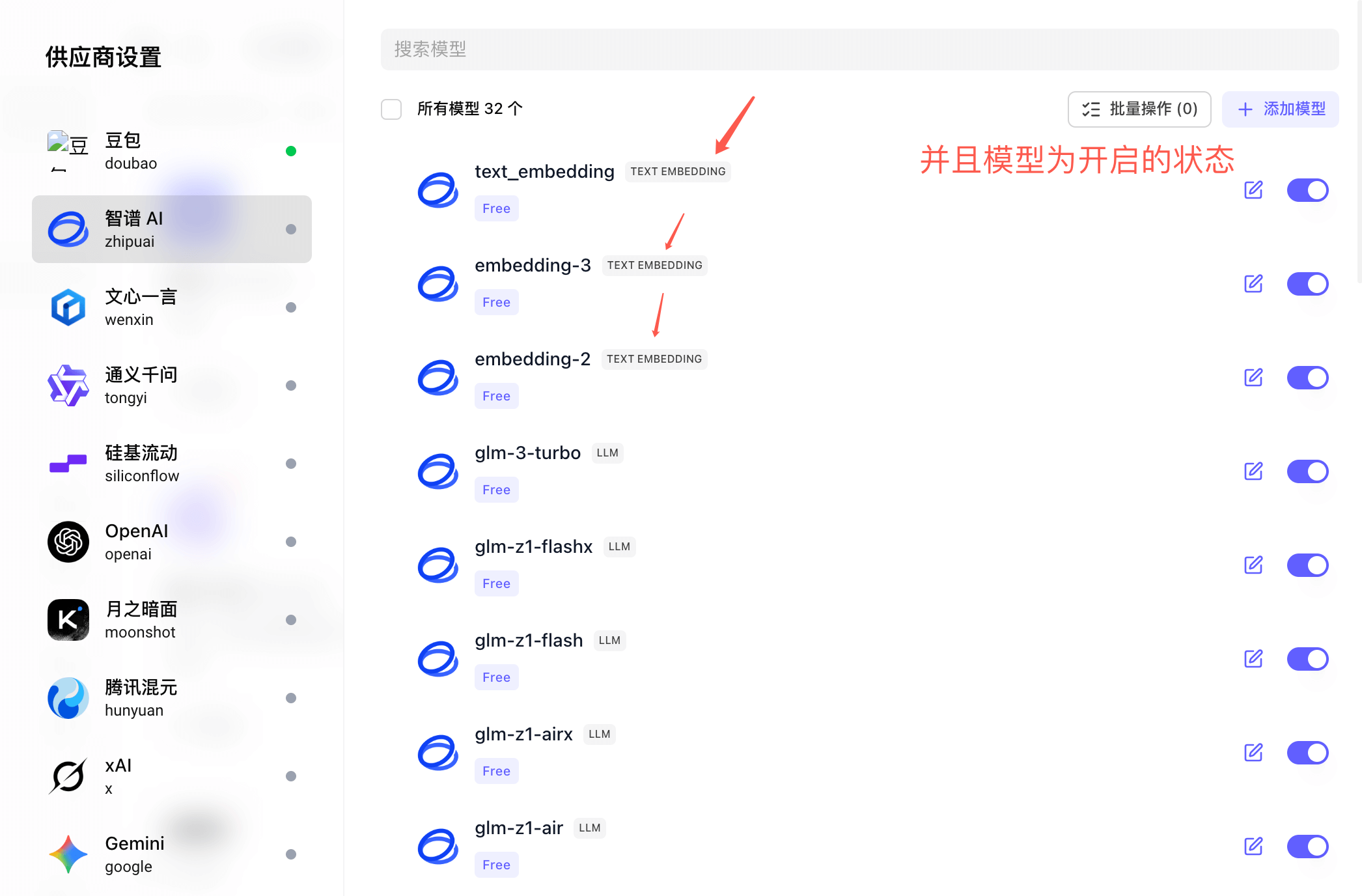Select the zhipuai provider in sidebar
This screenshot has height=896, width=1362.
coord(133,229)
